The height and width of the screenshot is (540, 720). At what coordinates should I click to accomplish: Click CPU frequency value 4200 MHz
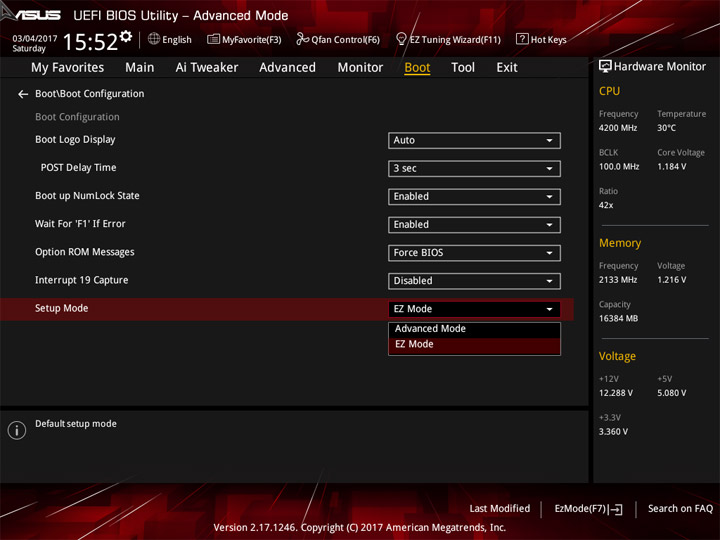coord(618,128)
